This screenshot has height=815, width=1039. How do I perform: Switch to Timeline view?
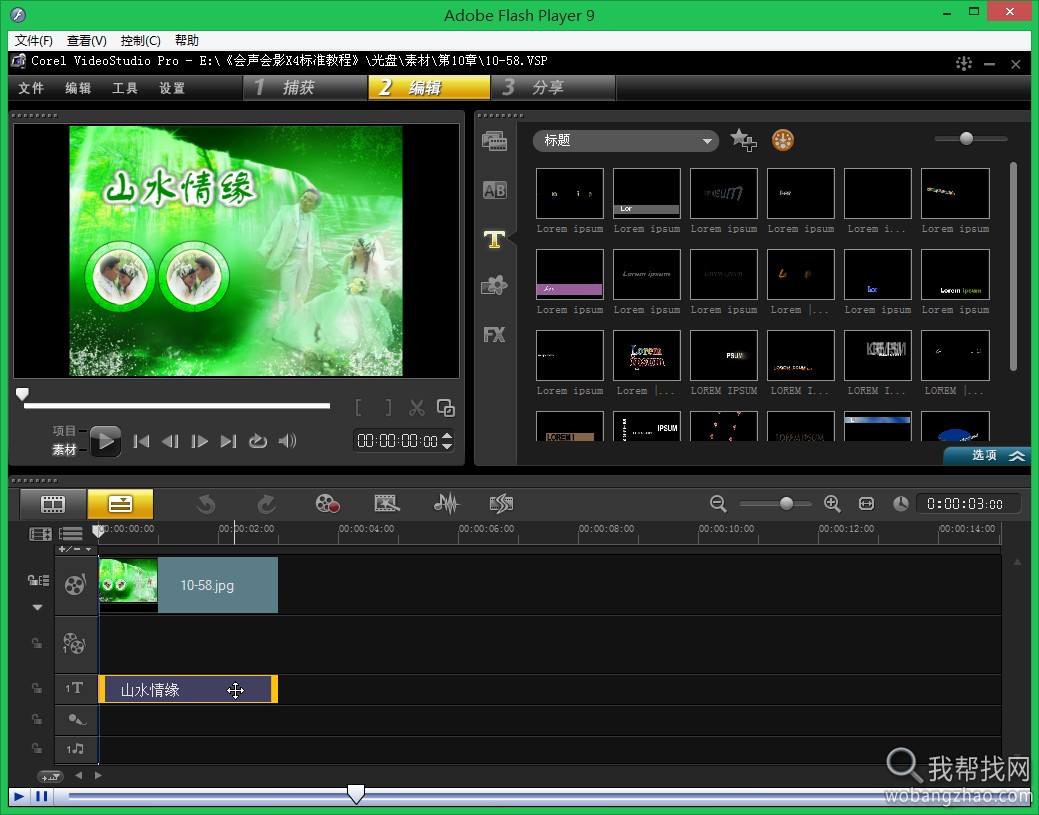pos(120,504)
